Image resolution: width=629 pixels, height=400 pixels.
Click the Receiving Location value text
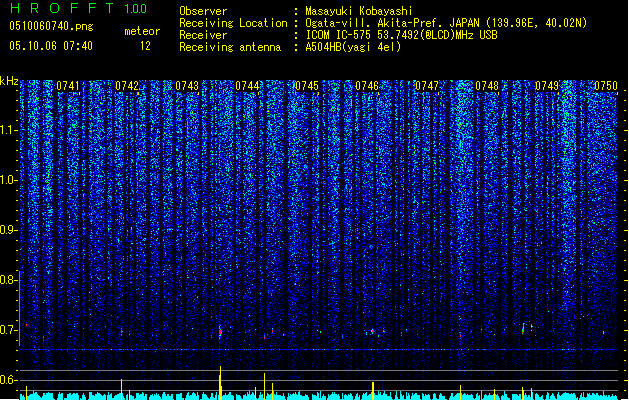click(446, 23)
